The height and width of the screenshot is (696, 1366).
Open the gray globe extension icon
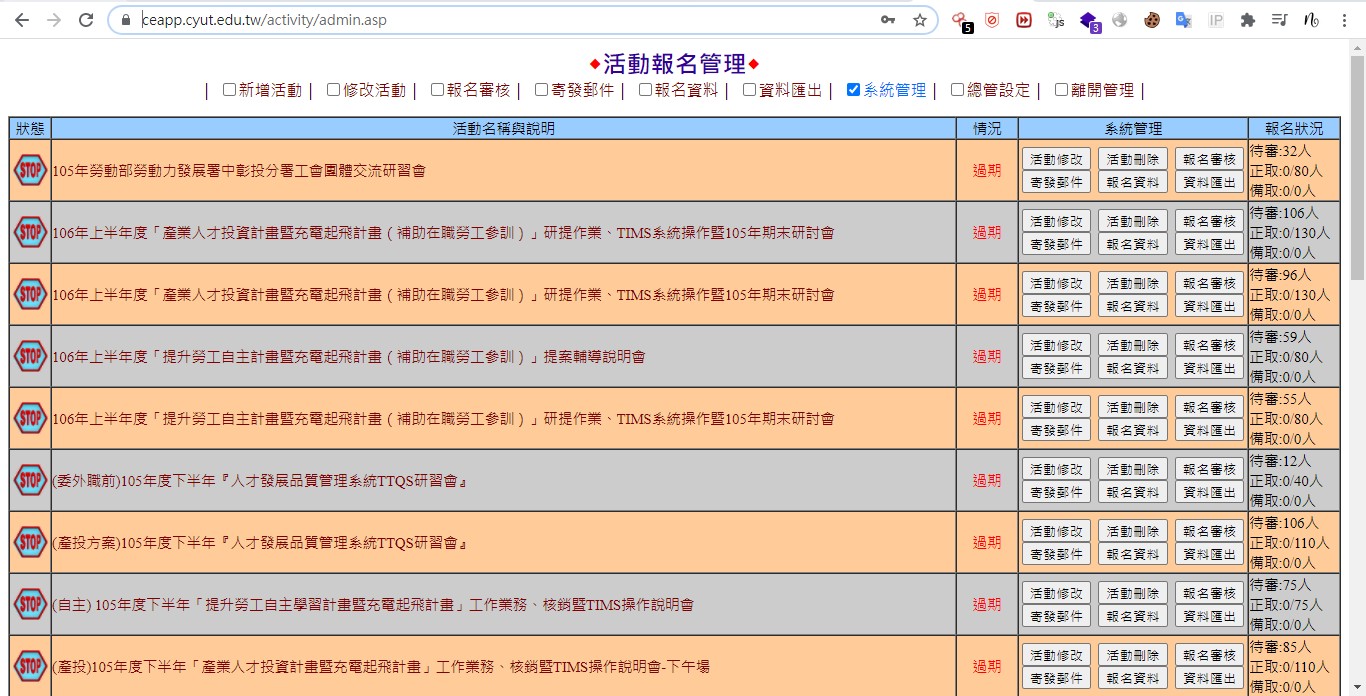(x=1120, y=20)
